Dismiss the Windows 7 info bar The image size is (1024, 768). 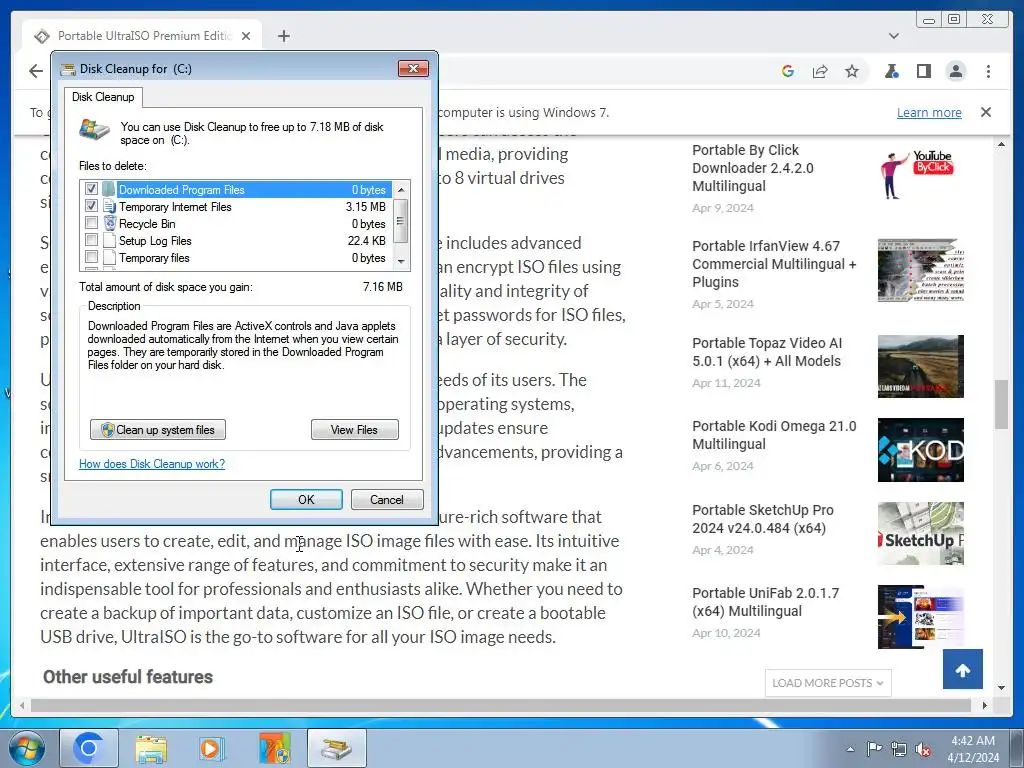[986, 112]
